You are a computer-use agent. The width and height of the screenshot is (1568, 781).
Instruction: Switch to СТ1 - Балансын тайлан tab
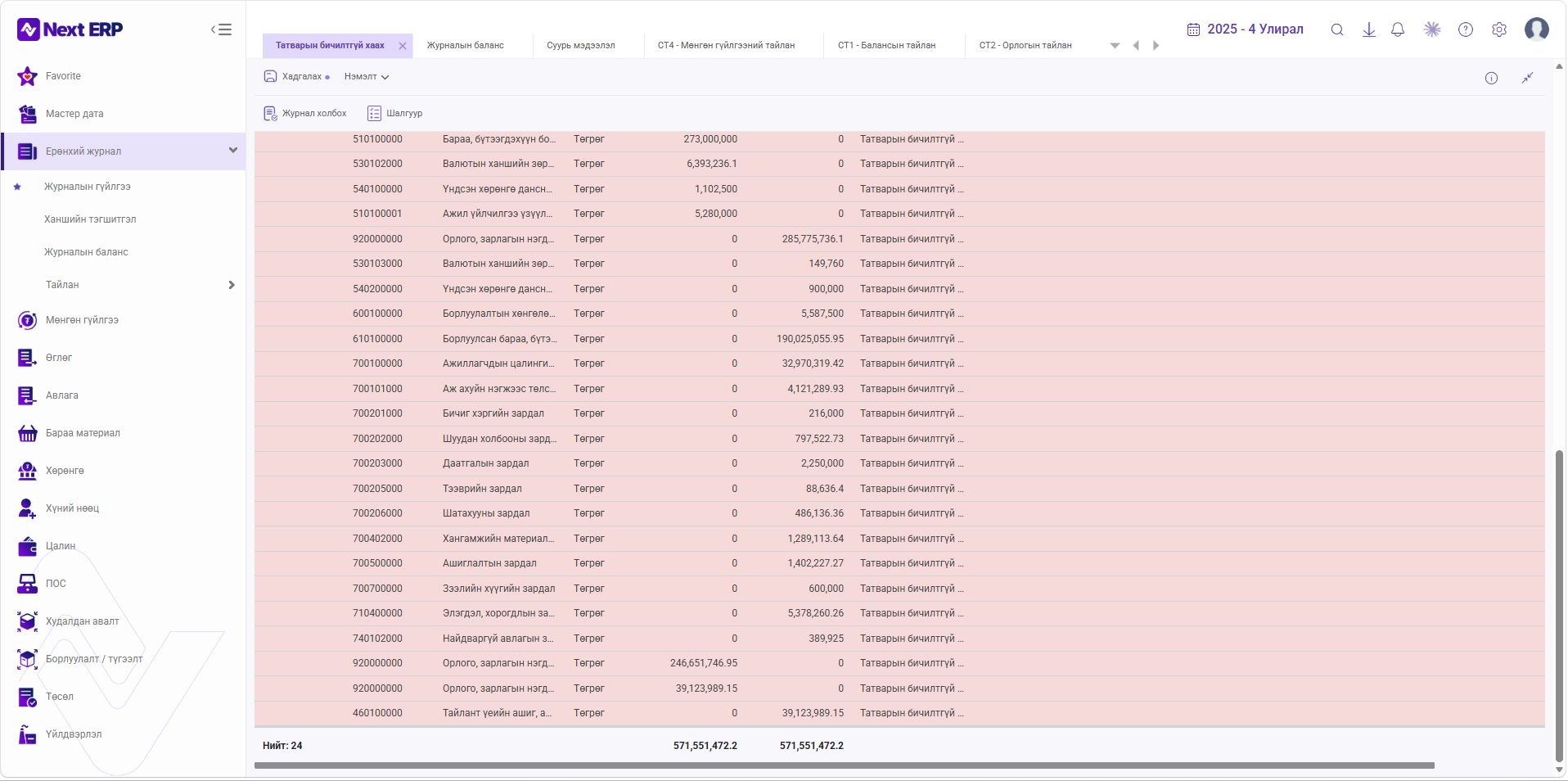pos(886,46)
